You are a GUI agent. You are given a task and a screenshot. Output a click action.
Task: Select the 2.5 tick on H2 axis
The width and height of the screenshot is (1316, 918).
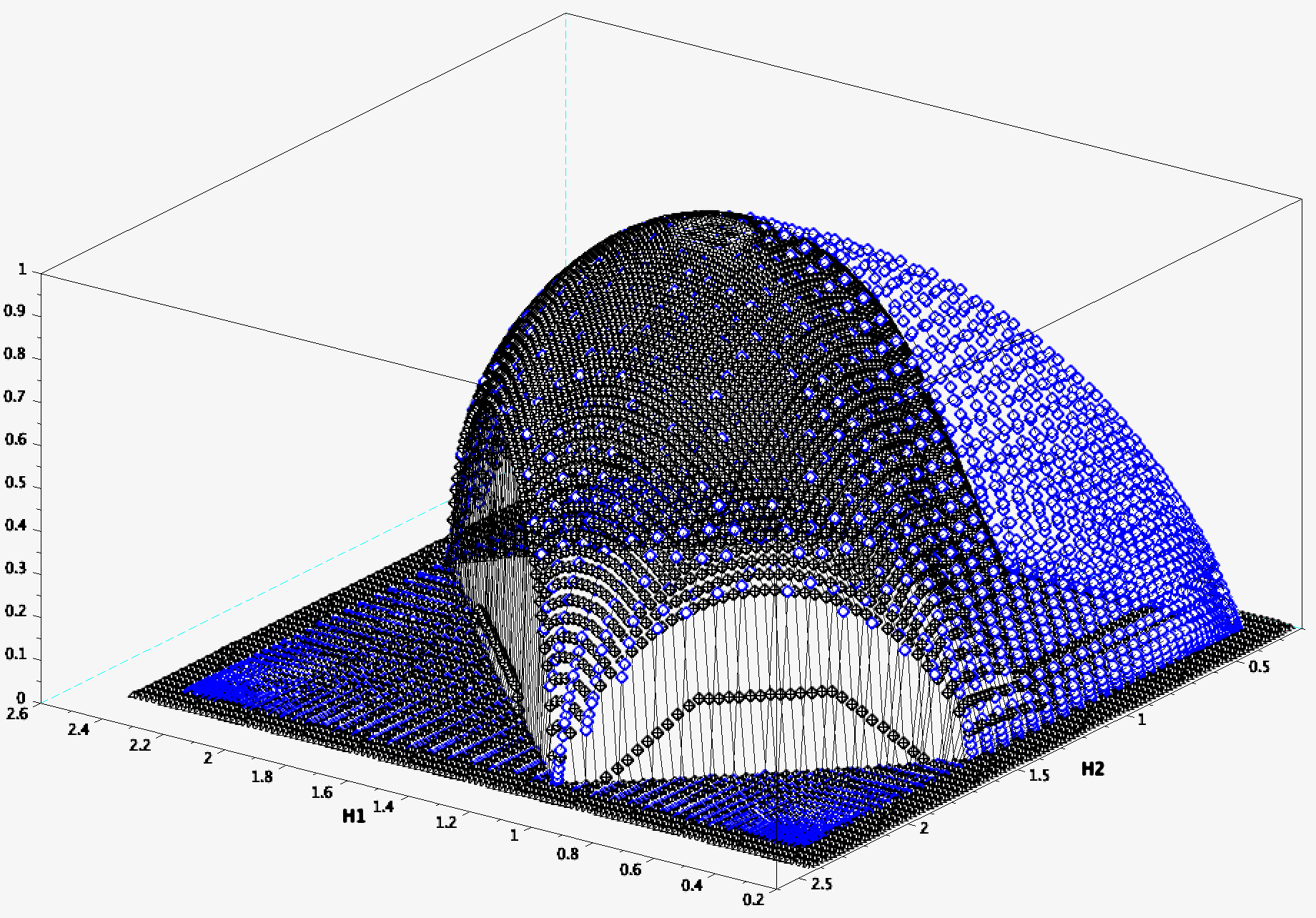[822, 884]
